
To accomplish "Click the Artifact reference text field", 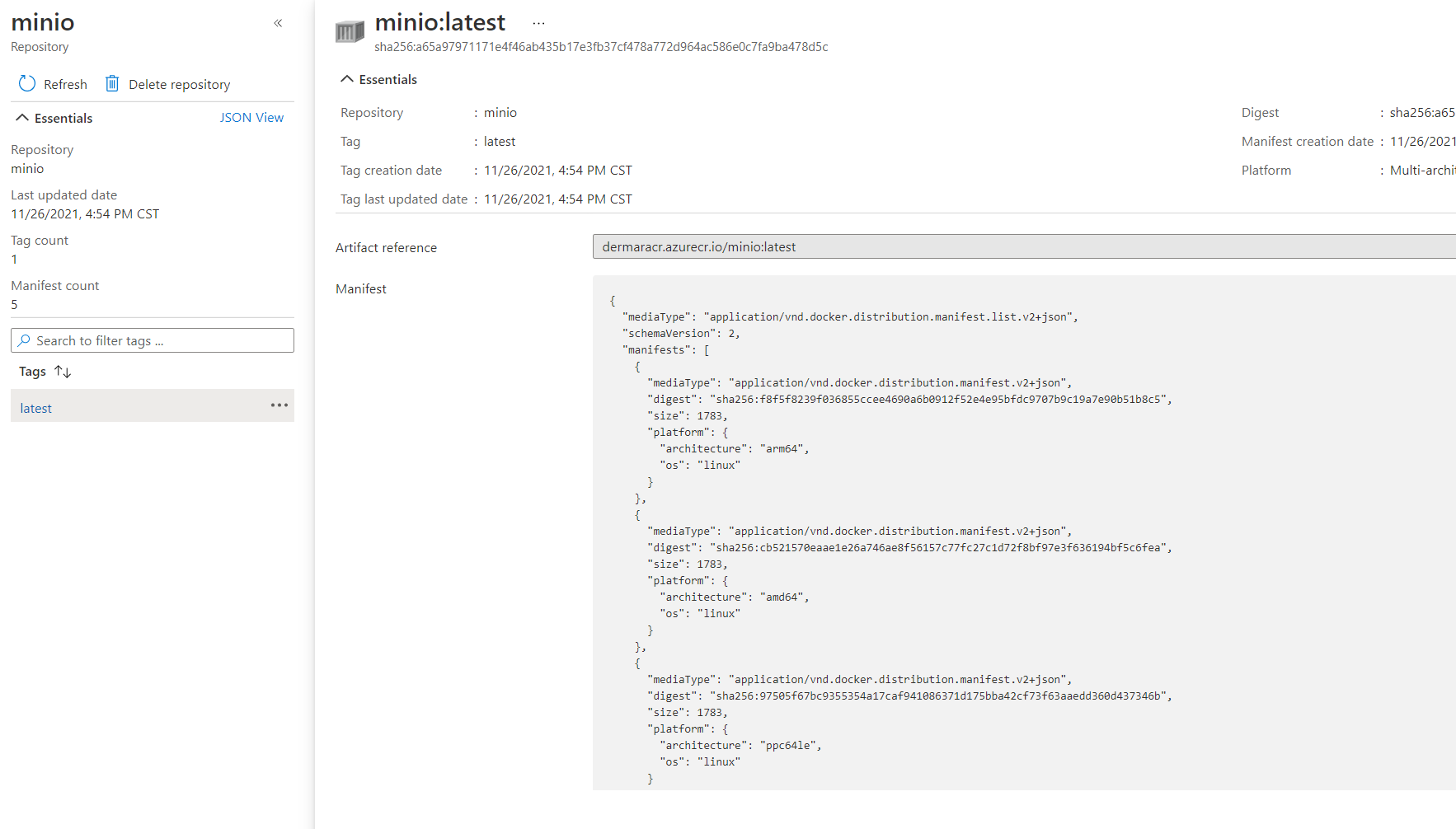I will [1024, 246].
